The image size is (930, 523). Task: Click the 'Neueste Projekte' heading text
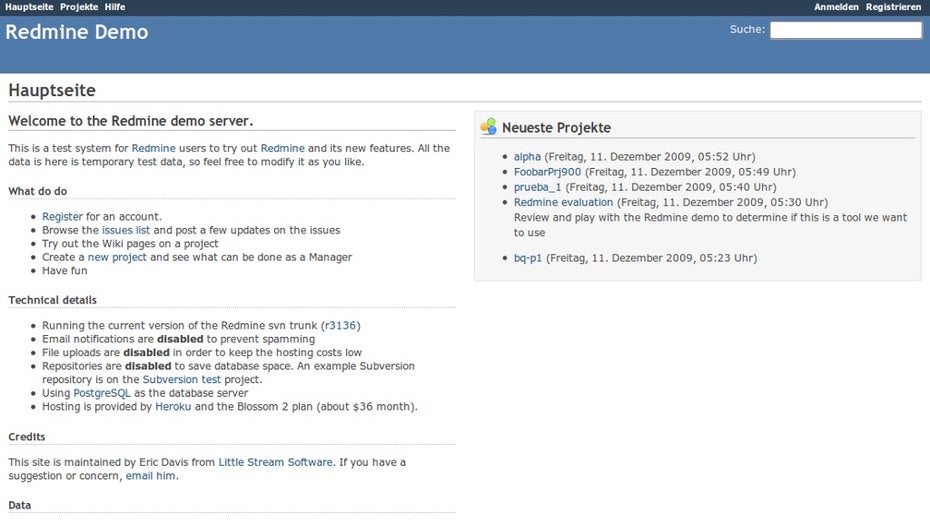pyautogui.click(x=556, y=127)
